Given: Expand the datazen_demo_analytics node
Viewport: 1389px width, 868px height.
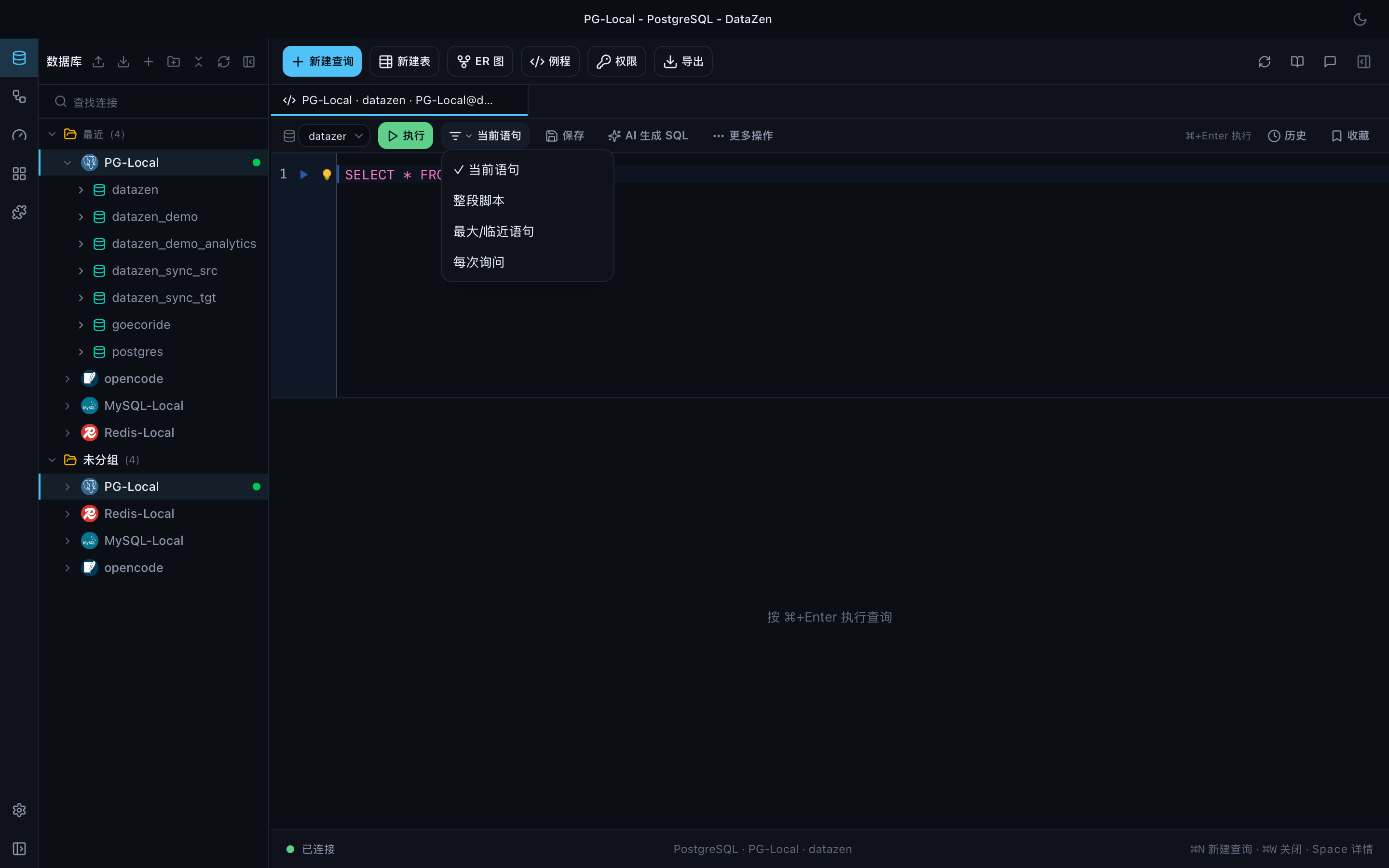Looking at the screenshot, I should tap(81, 244).
